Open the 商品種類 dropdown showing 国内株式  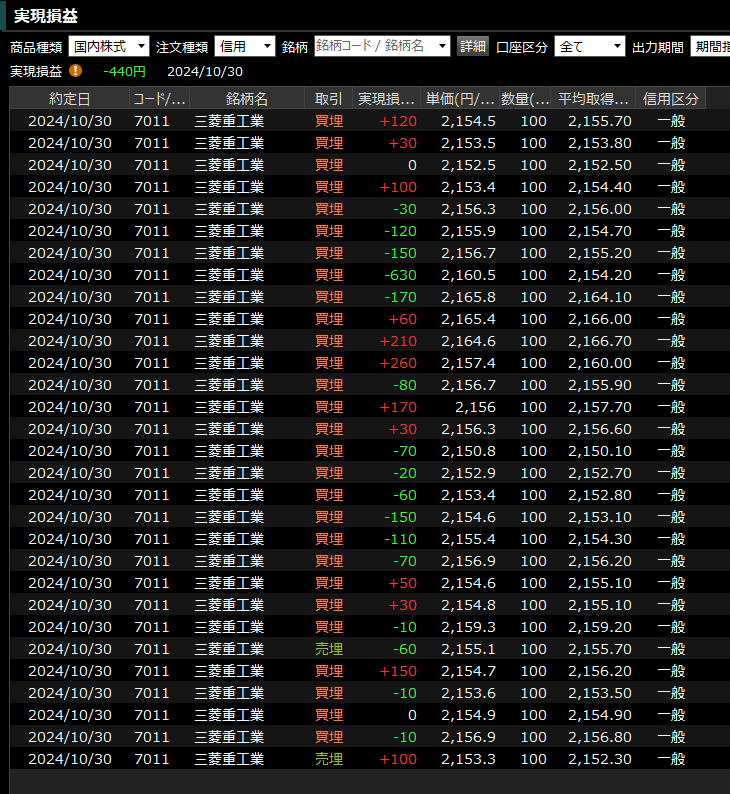[x=109, y=47]
